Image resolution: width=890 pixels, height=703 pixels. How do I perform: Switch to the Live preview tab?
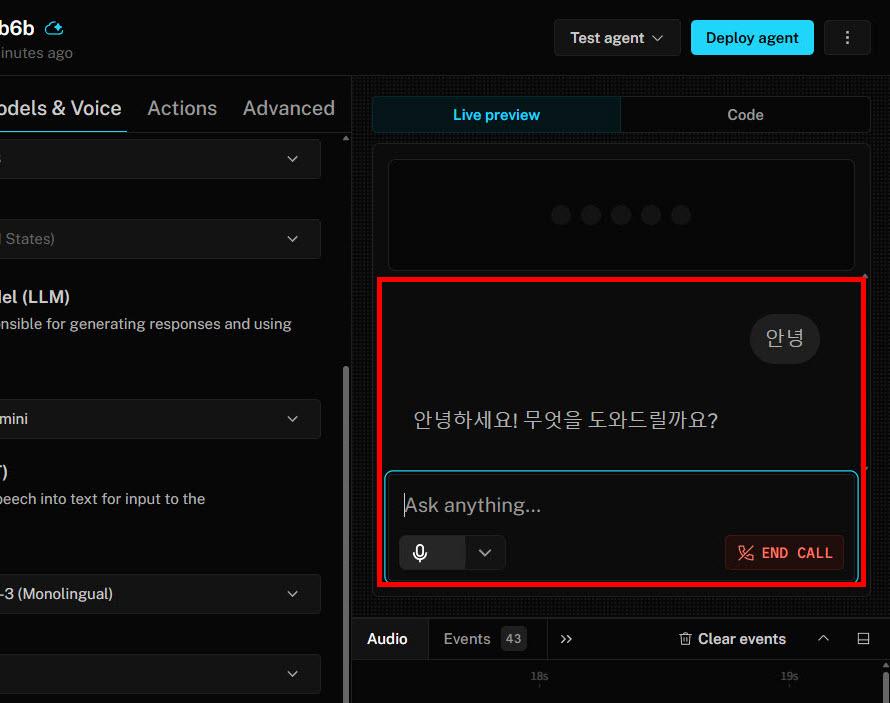[496, 115]
